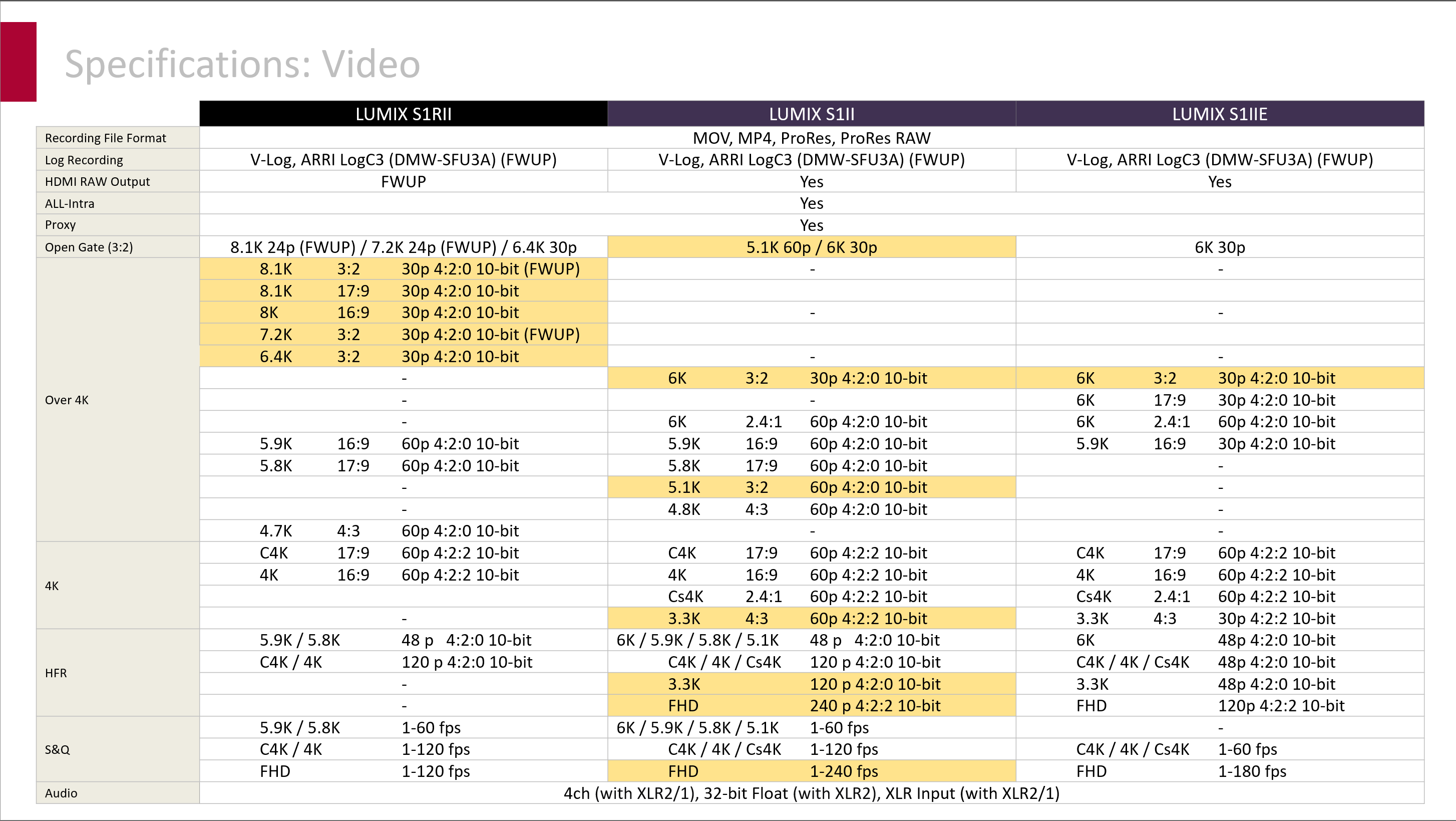Select the highlighted '5.1K 60p / 6K 30p' cell
Viewport: 1456px width, 821px height.
[812, 247]
